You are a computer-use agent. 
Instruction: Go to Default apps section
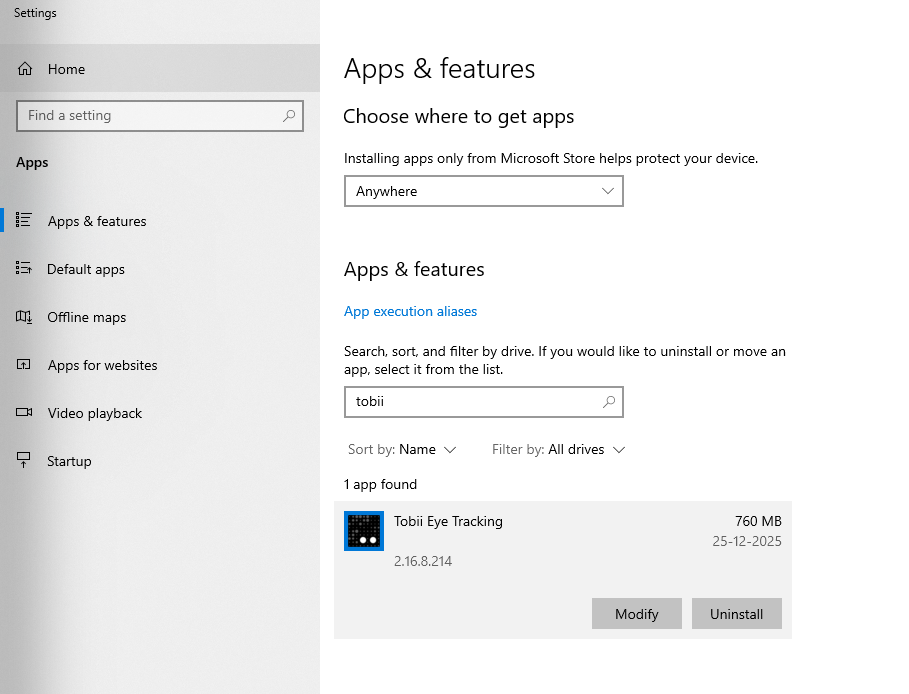tap(160, 269)
